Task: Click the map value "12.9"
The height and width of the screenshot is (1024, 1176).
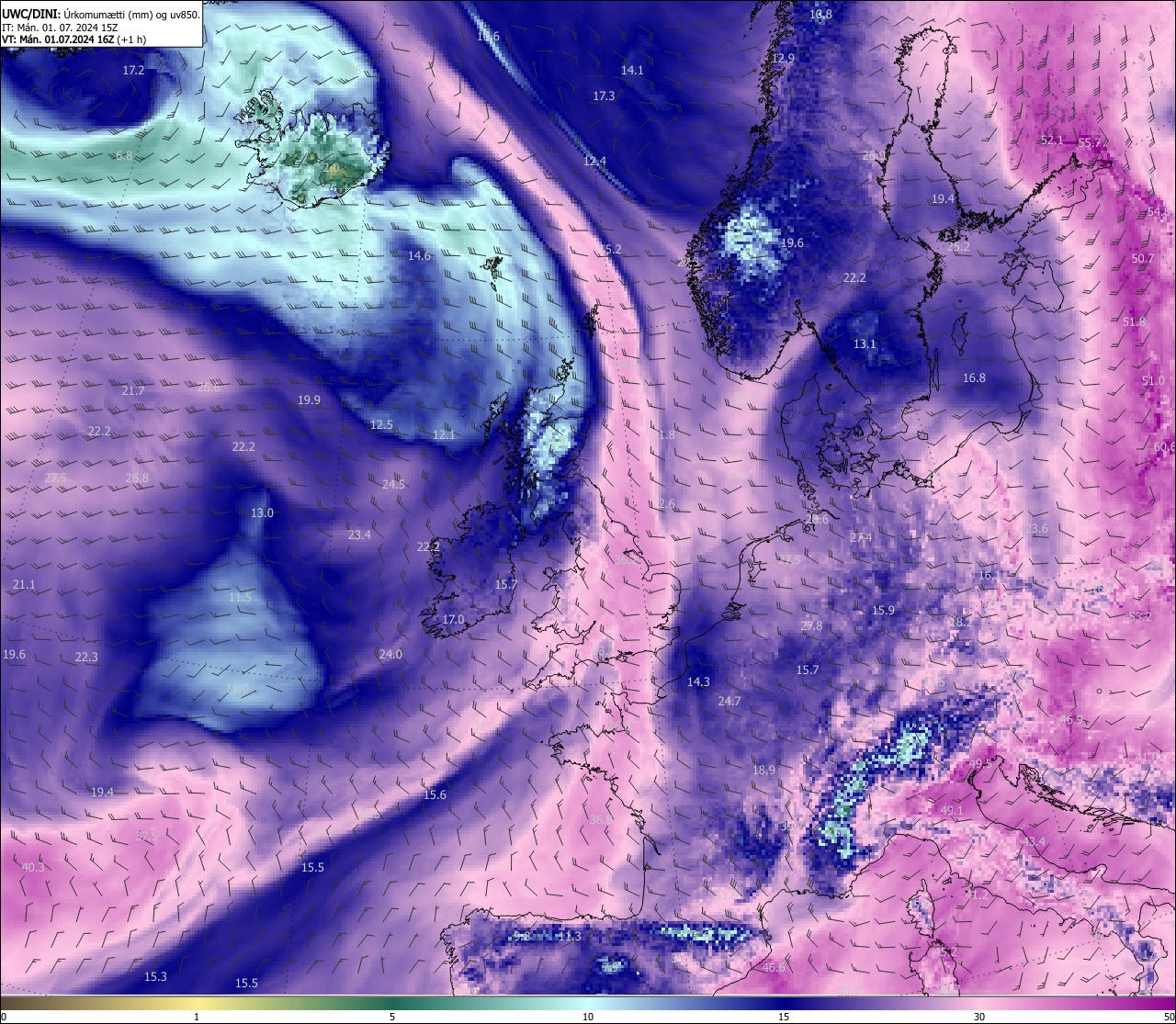Action: (x=783, y=59)
